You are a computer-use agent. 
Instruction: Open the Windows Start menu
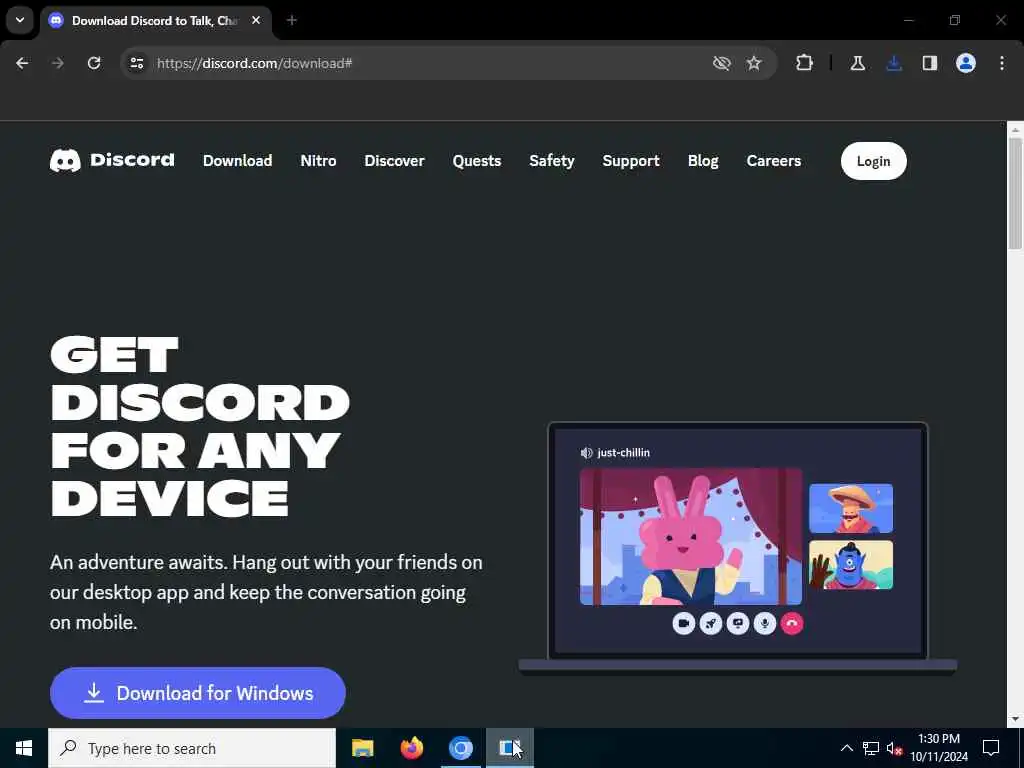[x=24, y=748]
